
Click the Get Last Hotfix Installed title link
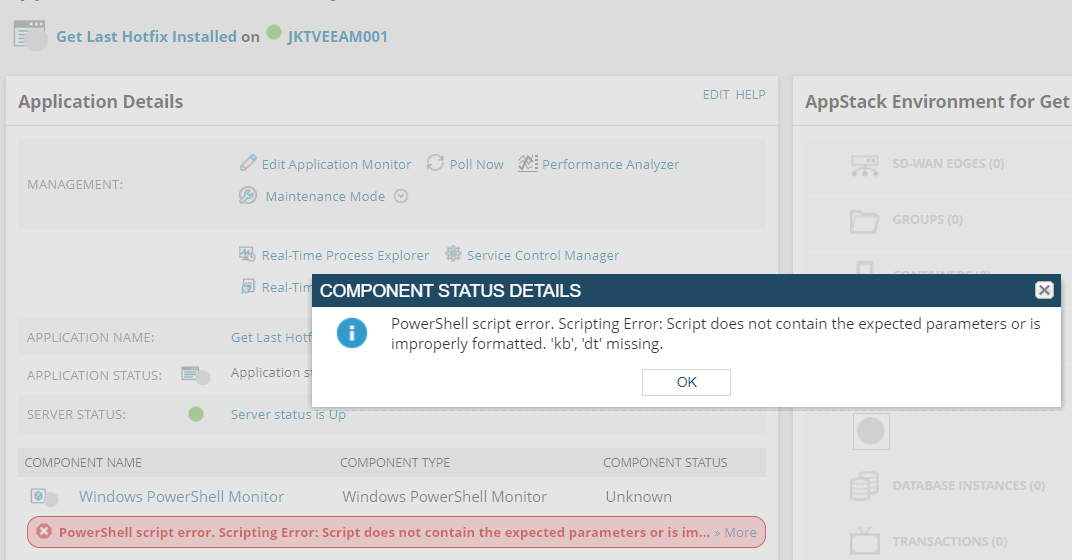146,36
